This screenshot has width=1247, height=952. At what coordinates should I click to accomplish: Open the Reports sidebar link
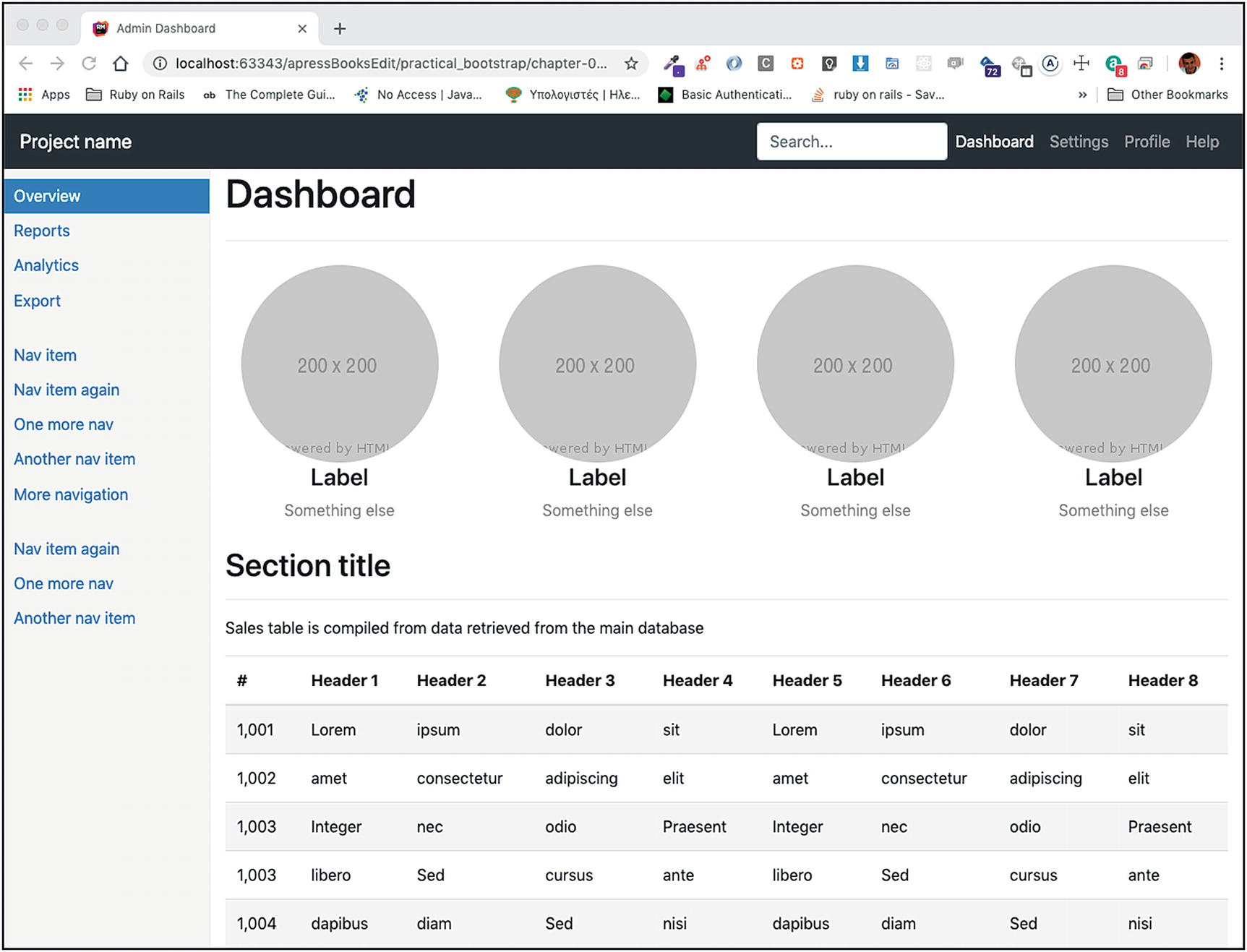[x=42, y=231]
